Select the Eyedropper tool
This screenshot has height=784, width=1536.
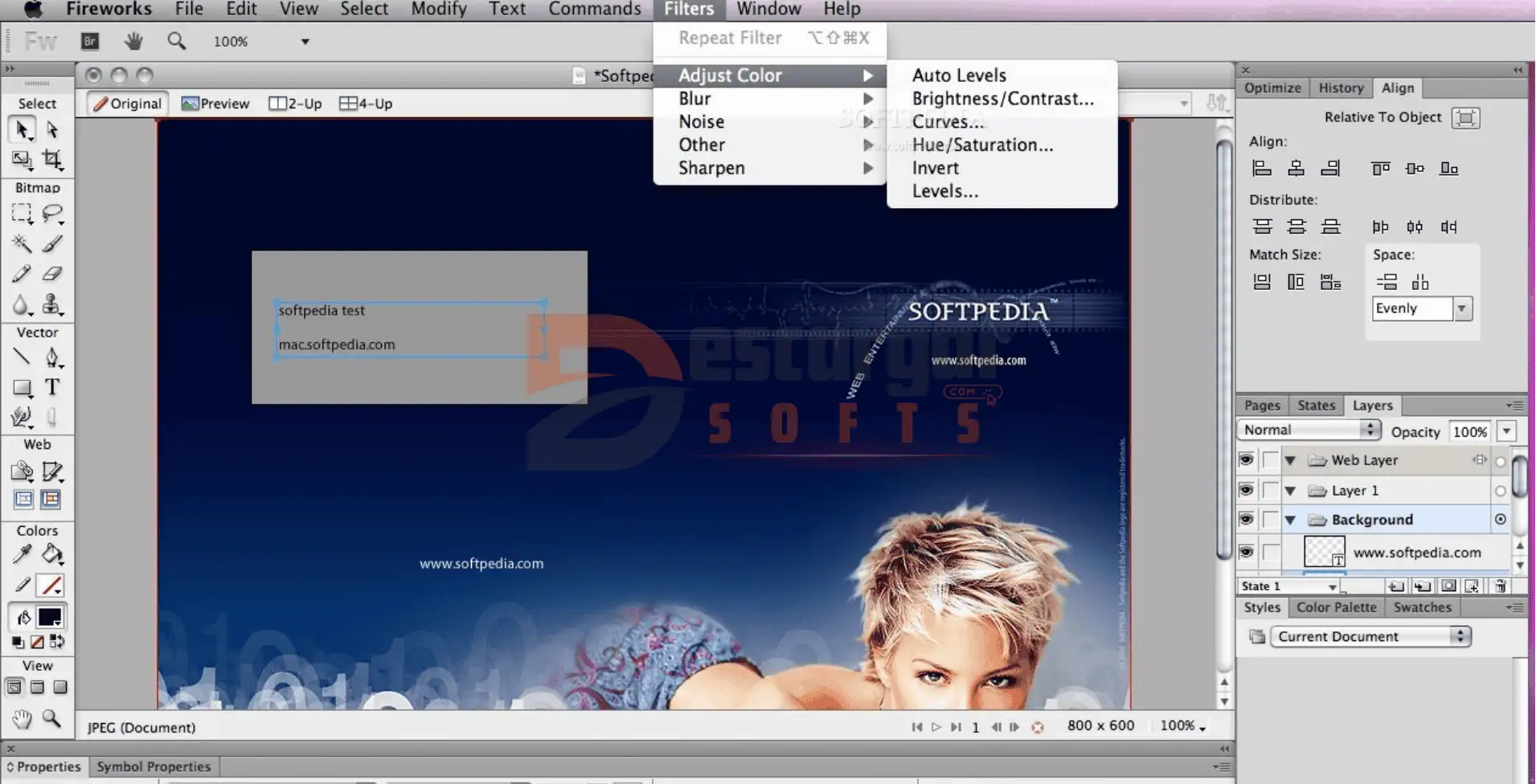coord(22,554)
